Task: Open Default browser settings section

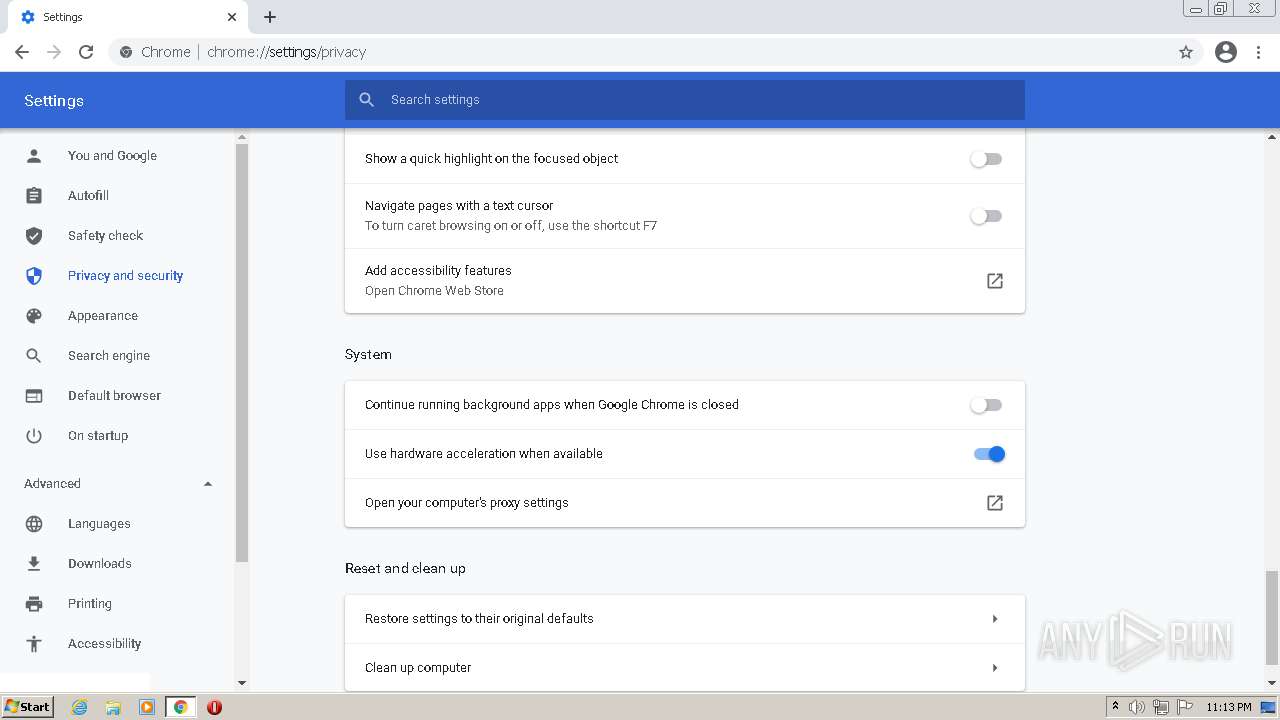Action: [114, 396]
